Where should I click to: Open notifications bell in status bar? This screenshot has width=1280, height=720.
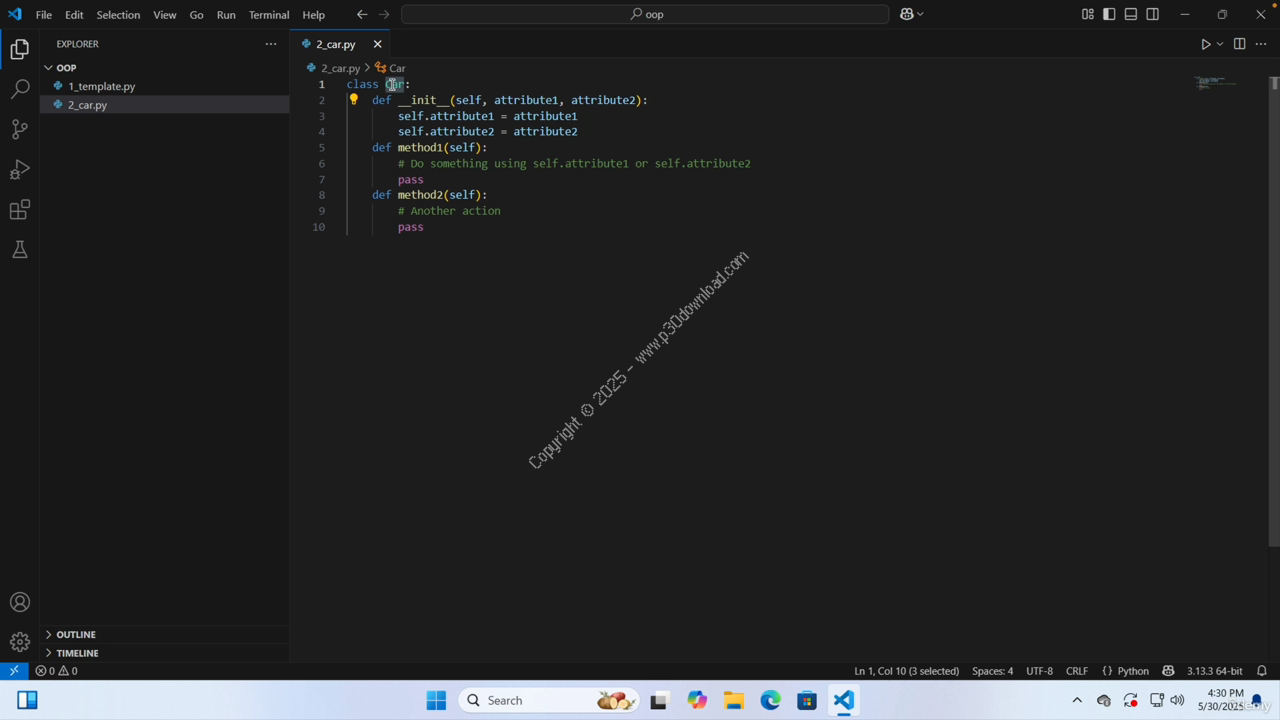1262,671
